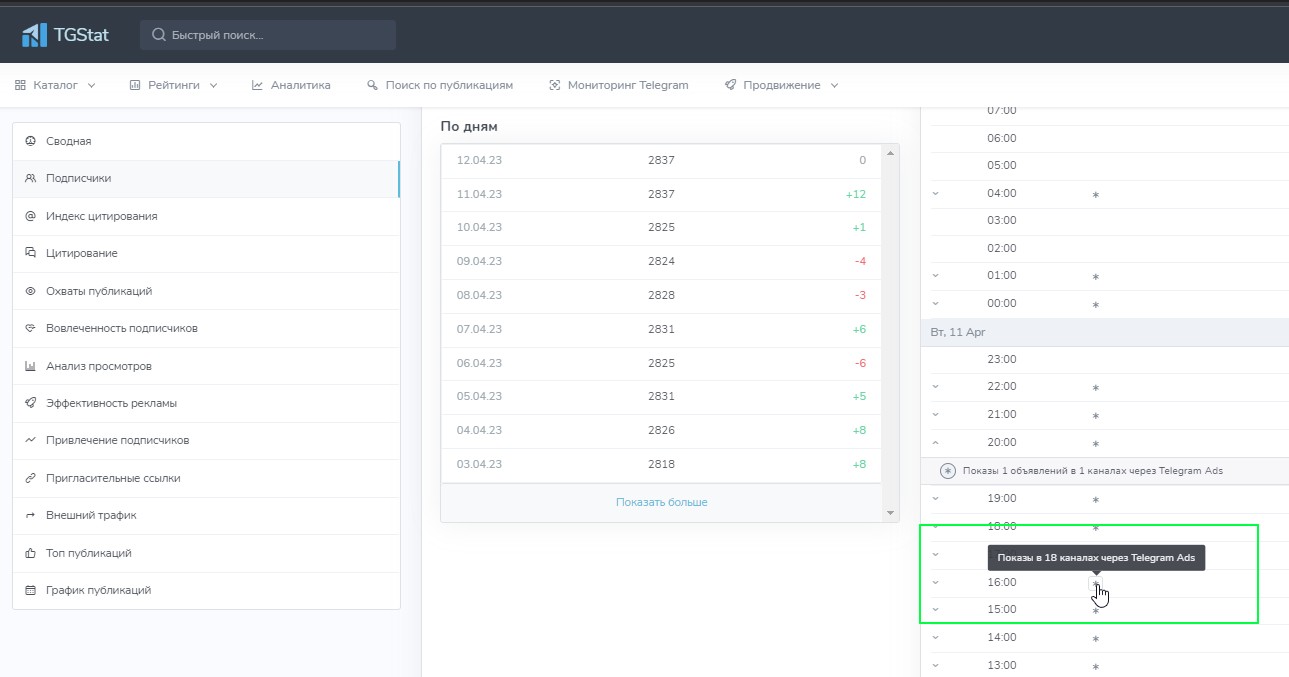This screenshot has height=677, width=1289.
Task: Open the Каталог dropdown menu
Action: click(55, 85)
